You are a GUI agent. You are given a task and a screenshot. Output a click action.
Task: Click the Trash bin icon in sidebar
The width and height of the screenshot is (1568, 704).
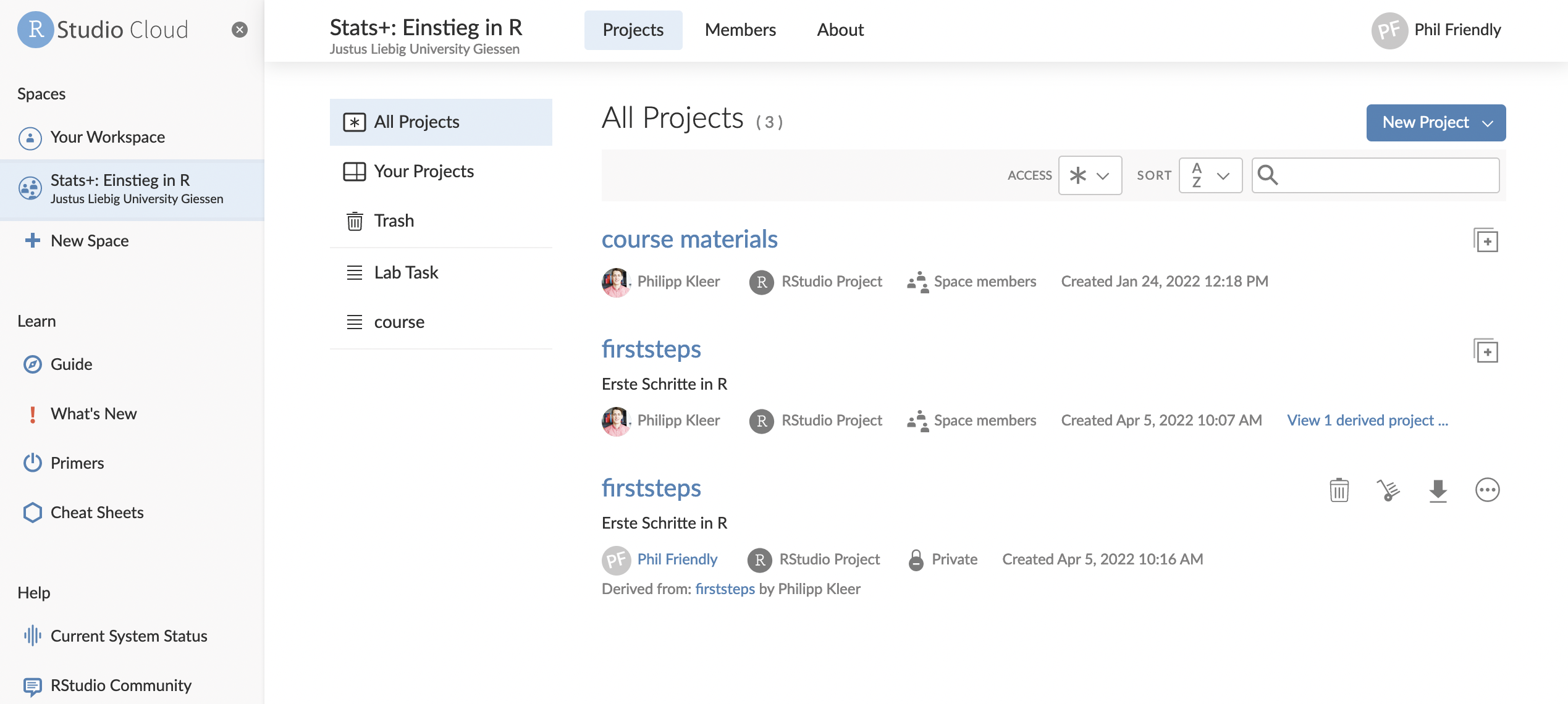click(x=355, y=220)
